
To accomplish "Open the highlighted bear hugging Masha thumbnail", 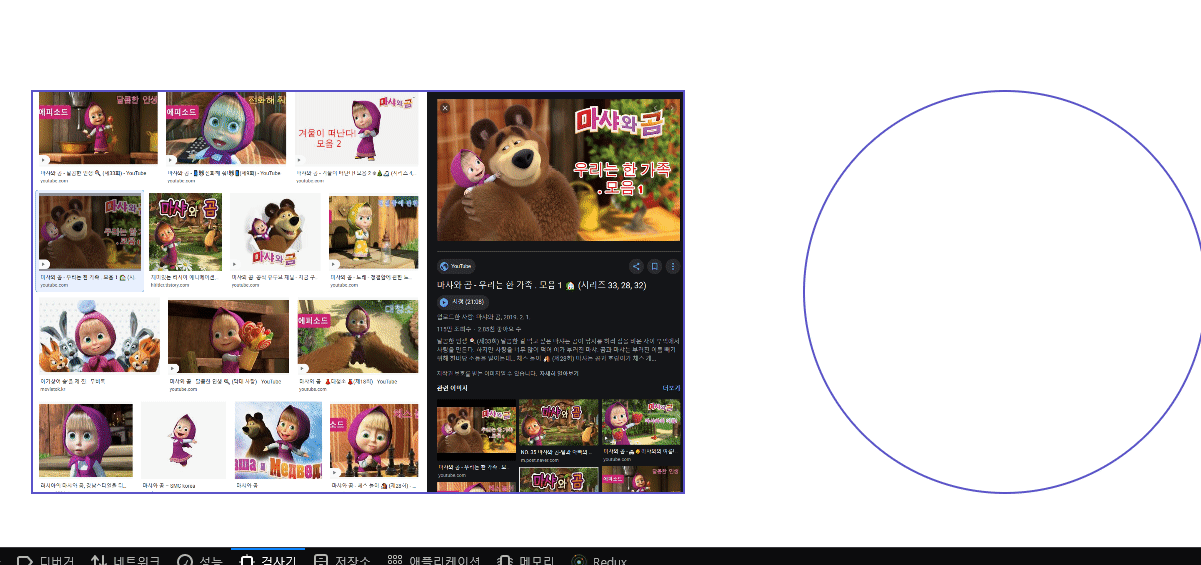I will click(90, 232).
